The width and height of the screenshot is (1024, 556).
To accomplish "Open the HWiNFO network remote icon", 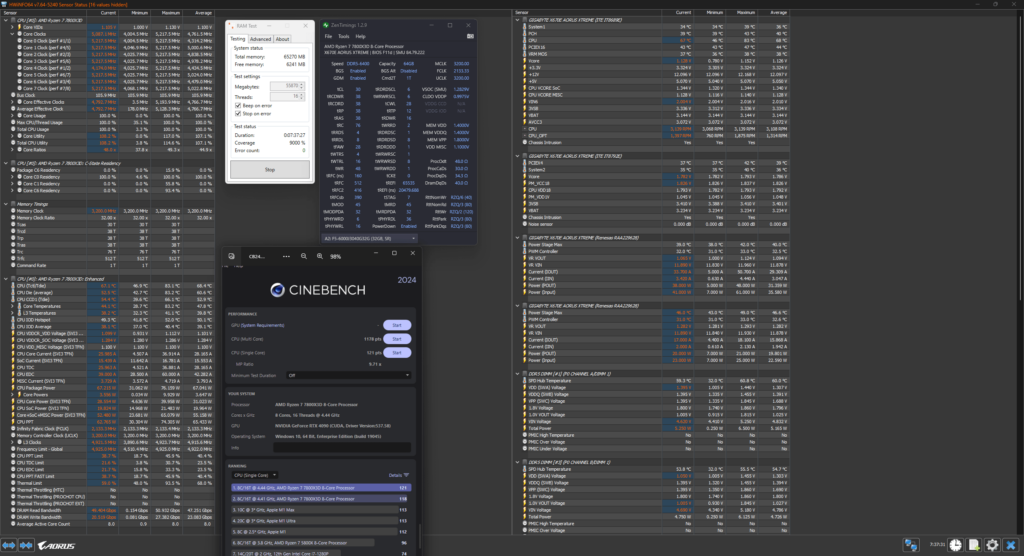I will pyautogui.click(x=910, y=545).
